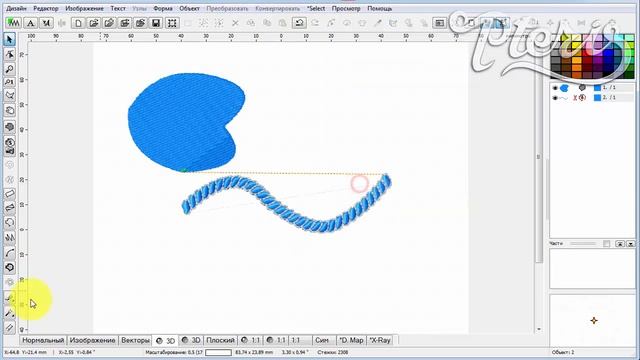Viewport: 640px width, 360px height.
Task: Open the Текст menu
Action: point(118,8)
